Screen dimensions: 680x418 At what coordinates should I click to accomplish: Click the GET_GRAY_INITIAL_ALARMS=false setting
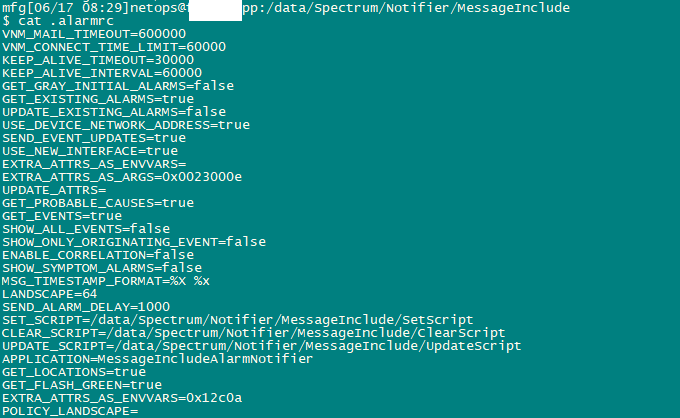(118, 86)
